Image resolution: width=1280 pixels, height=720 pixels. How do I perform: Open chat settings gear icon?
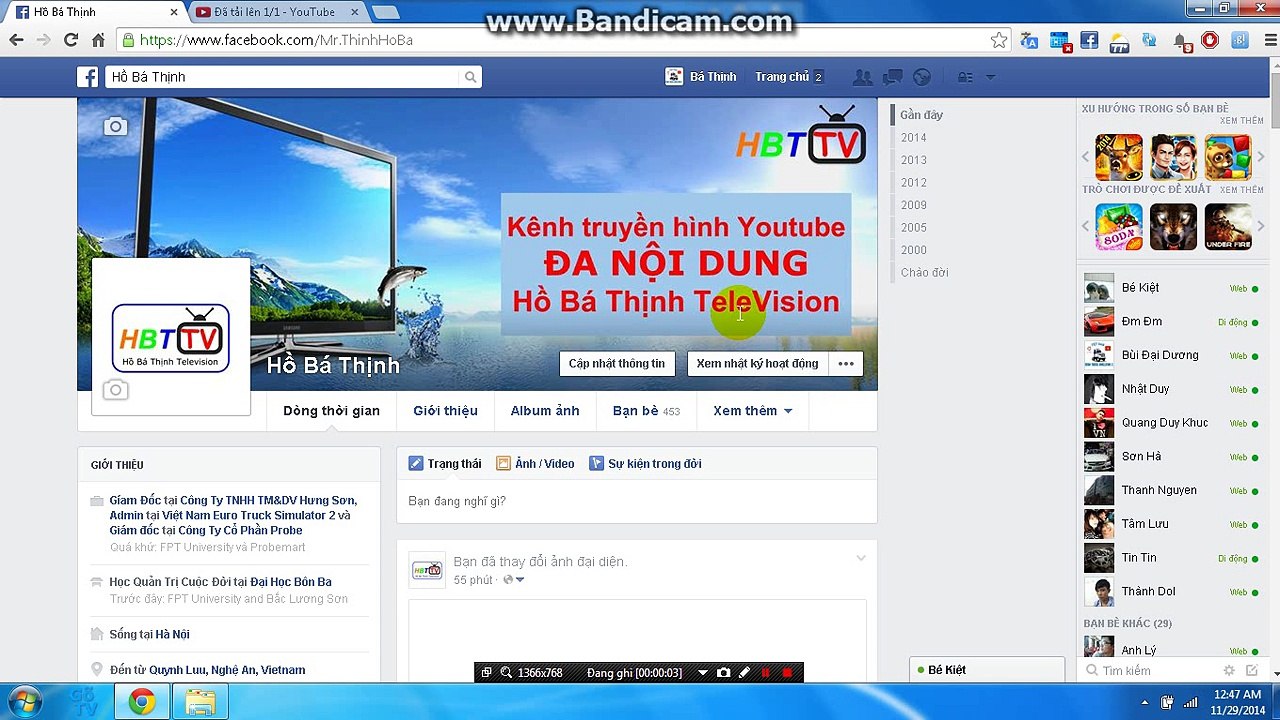click(x=1229, y=671)
